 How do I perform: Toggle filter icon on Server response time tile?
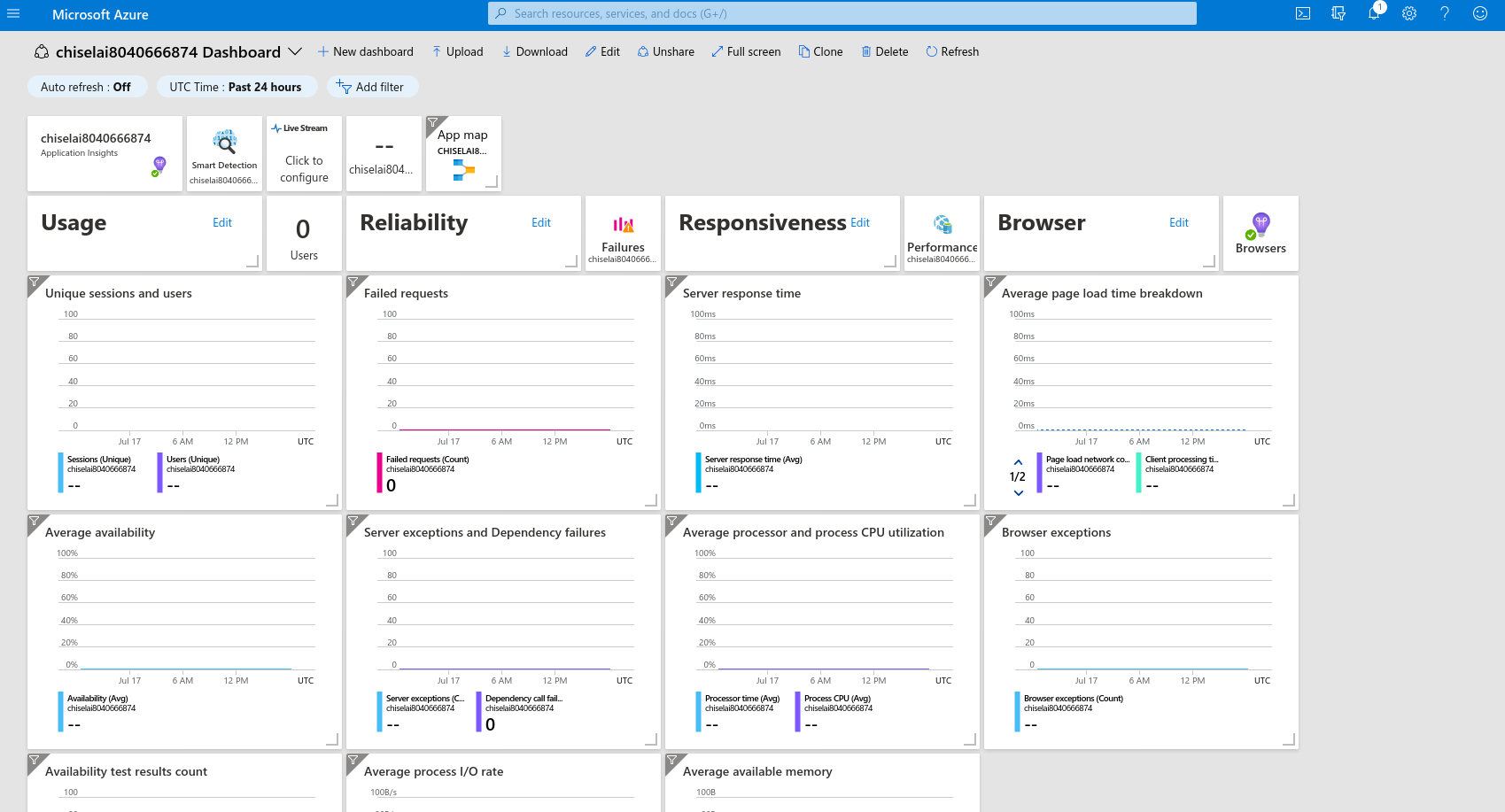(672, 283)
